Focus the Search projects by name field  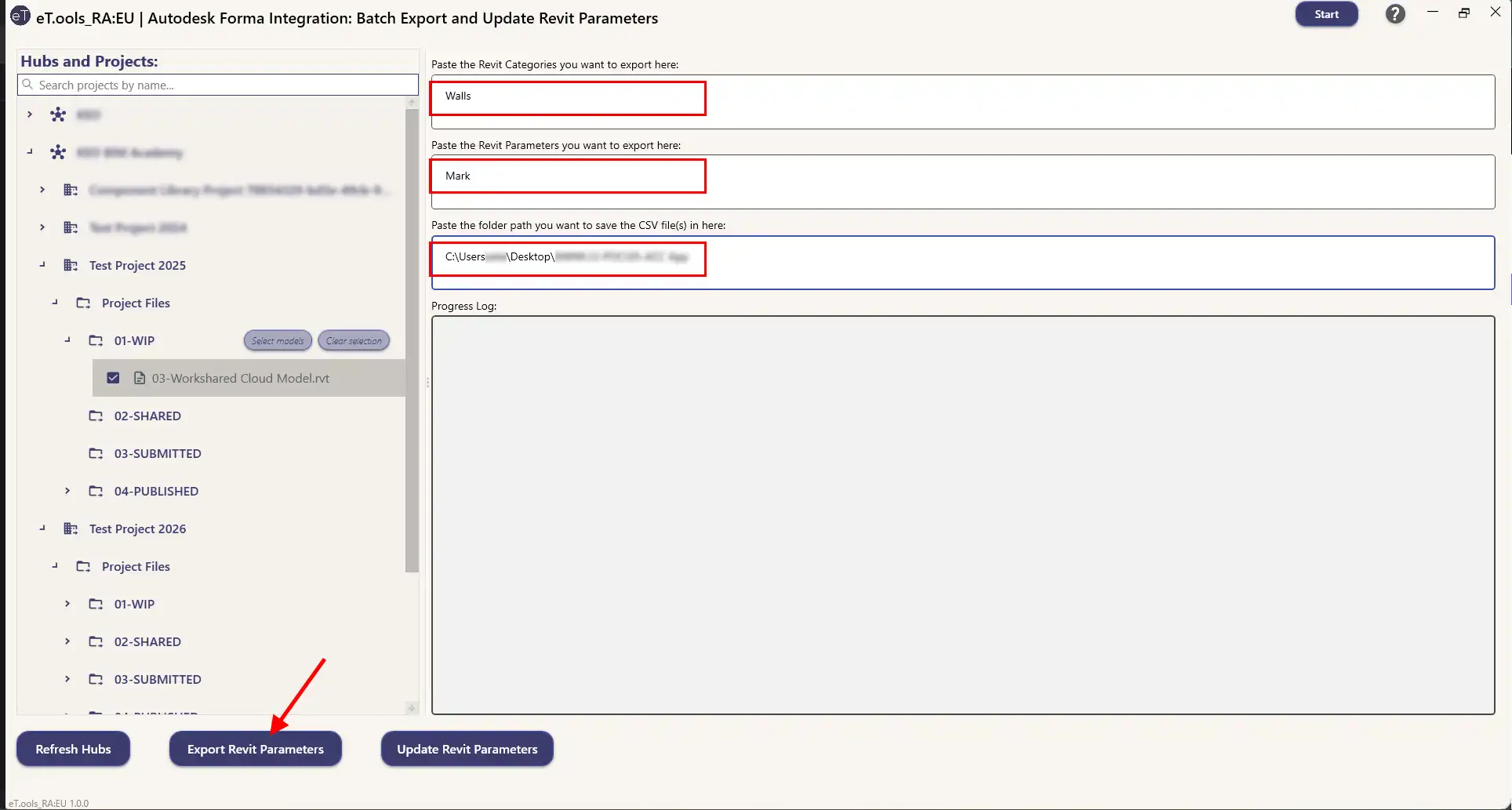218,85
